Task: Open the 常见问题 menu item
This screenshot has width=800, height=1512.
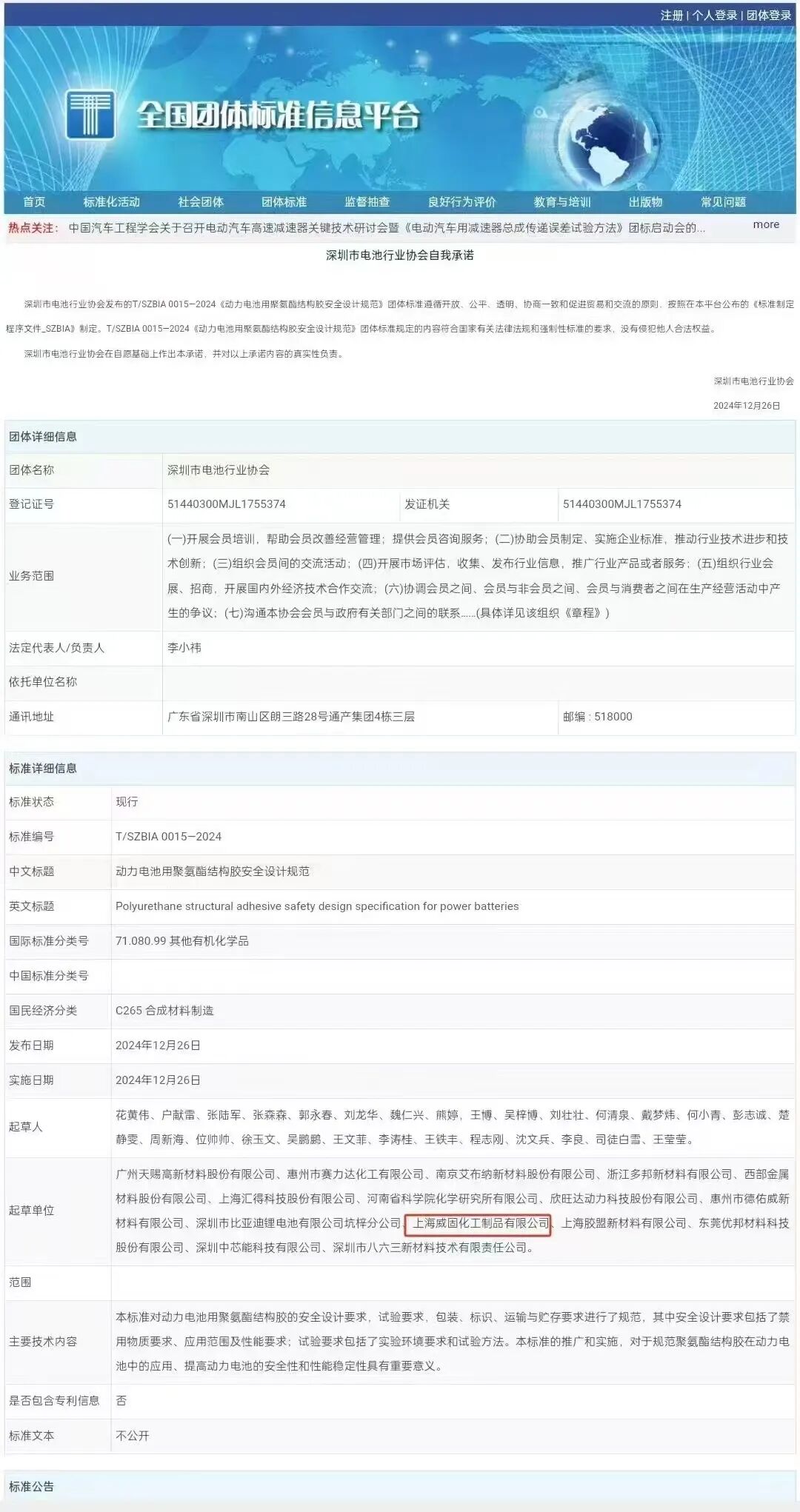Action: point(724,202)
